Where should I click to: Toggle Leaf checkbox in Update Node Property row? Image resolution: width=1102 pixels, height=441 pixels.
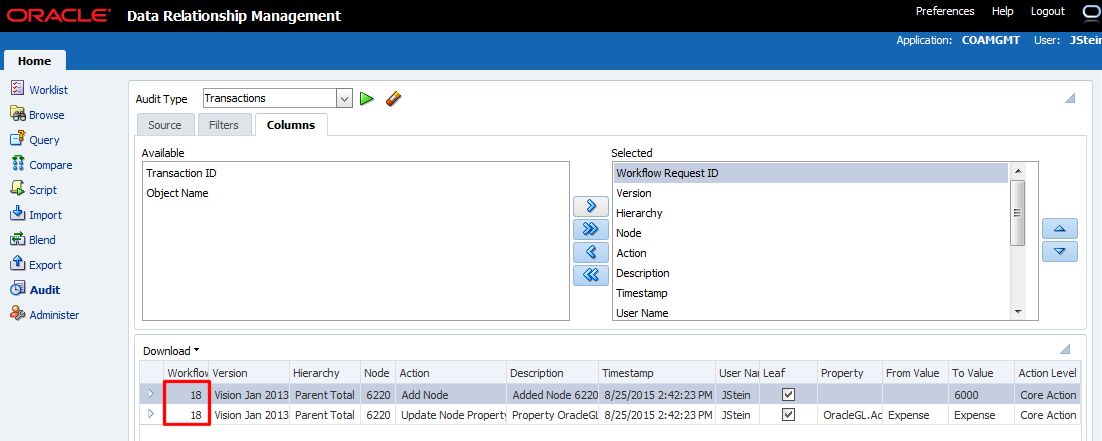pos(789,415)
